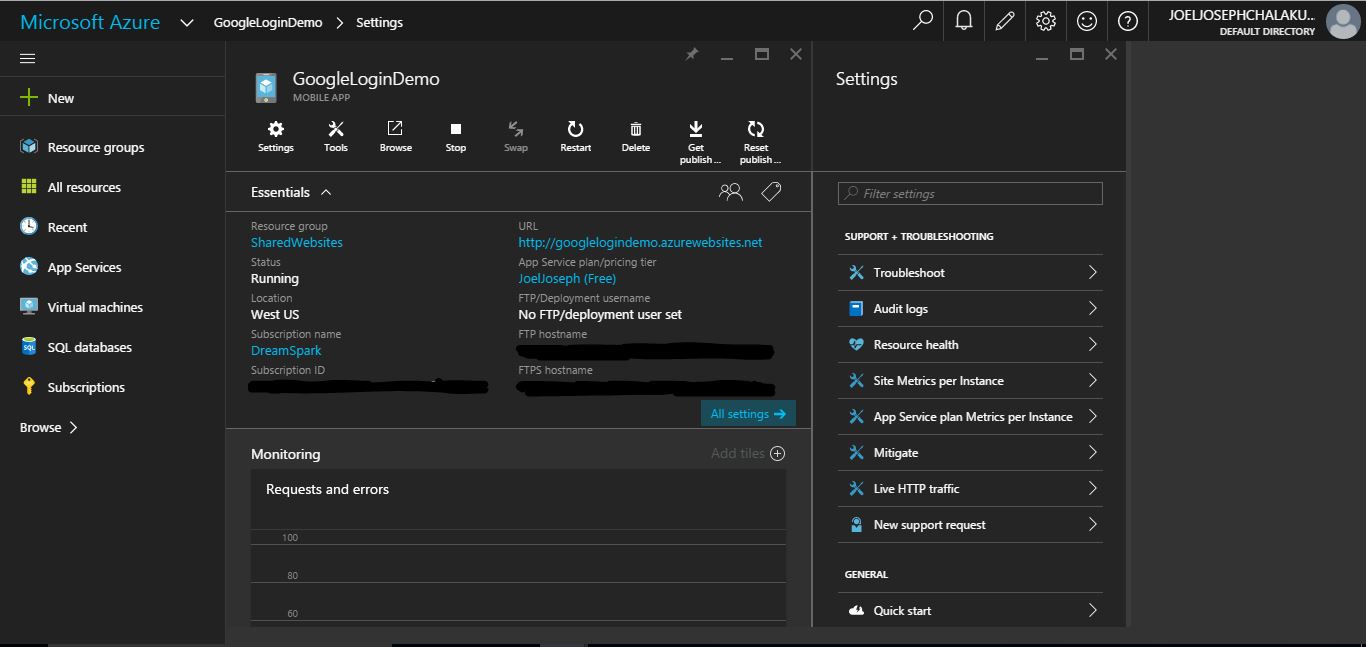Open the JoelJoseph (Free) plan link
This screenshot has height=647, width=1366.
[x=567, y=279]
